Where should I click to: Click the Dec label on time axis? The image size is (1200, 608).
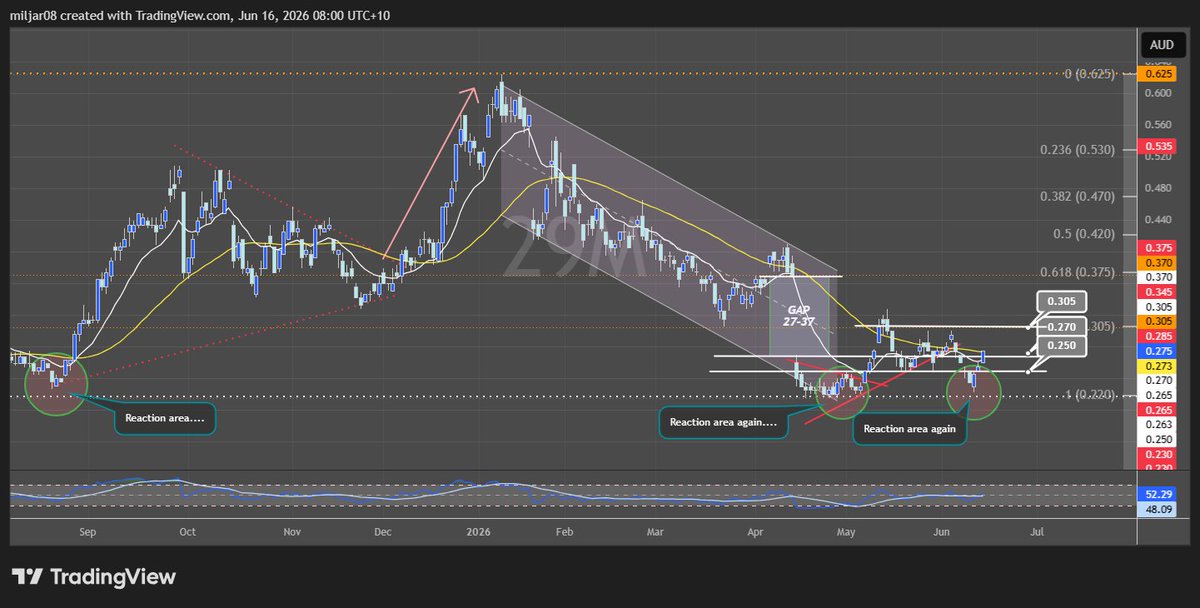(x=383, y=533)
